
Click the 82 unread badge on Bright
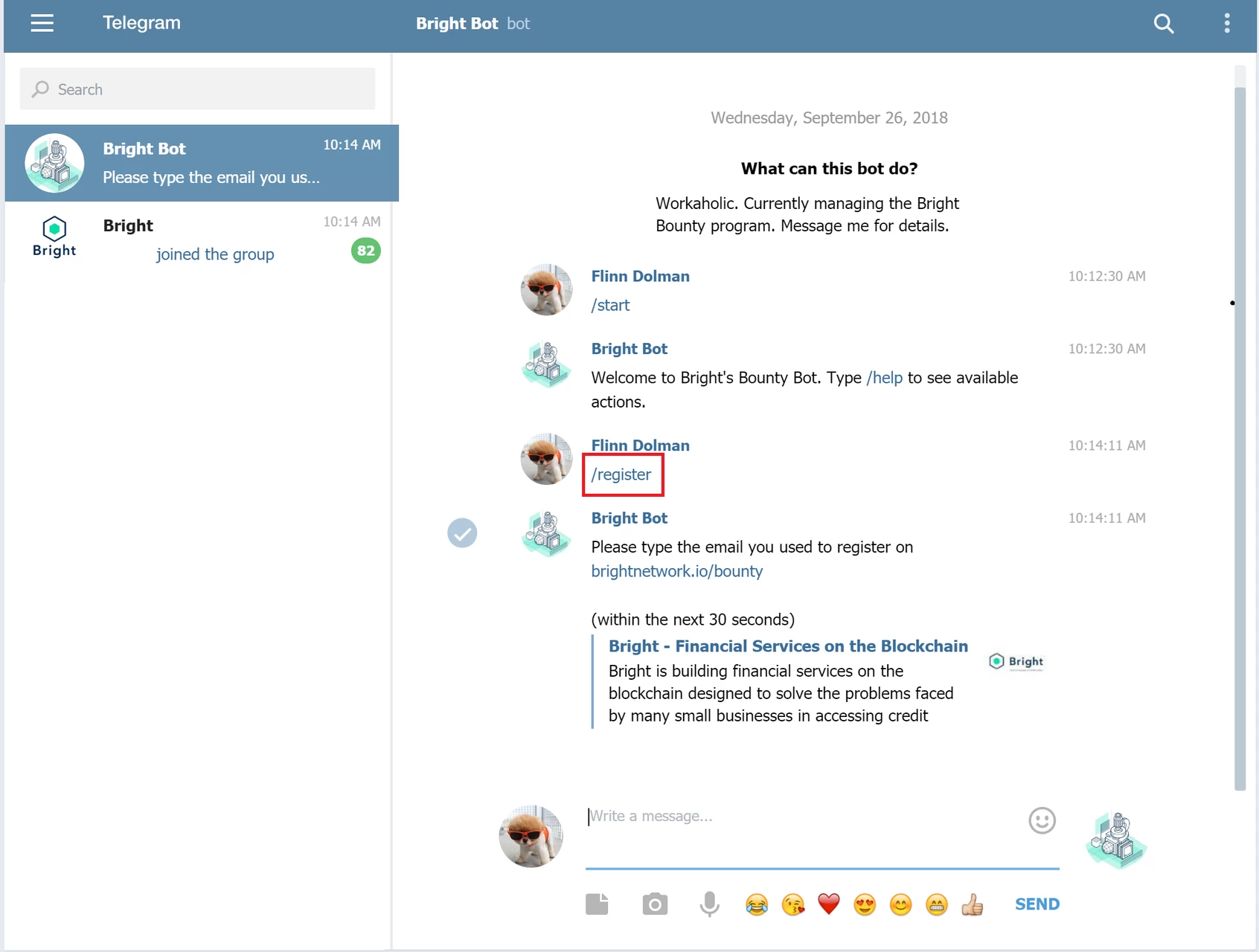click(365, 251)
